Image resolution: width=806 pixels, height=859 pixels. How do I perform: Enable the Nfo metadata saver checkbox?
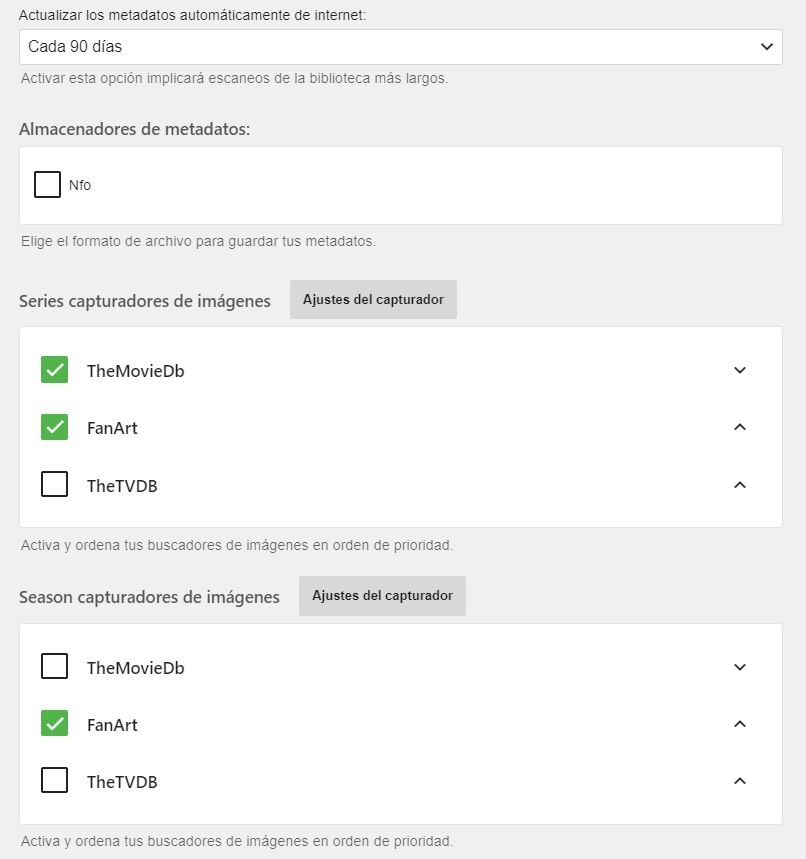47,185
